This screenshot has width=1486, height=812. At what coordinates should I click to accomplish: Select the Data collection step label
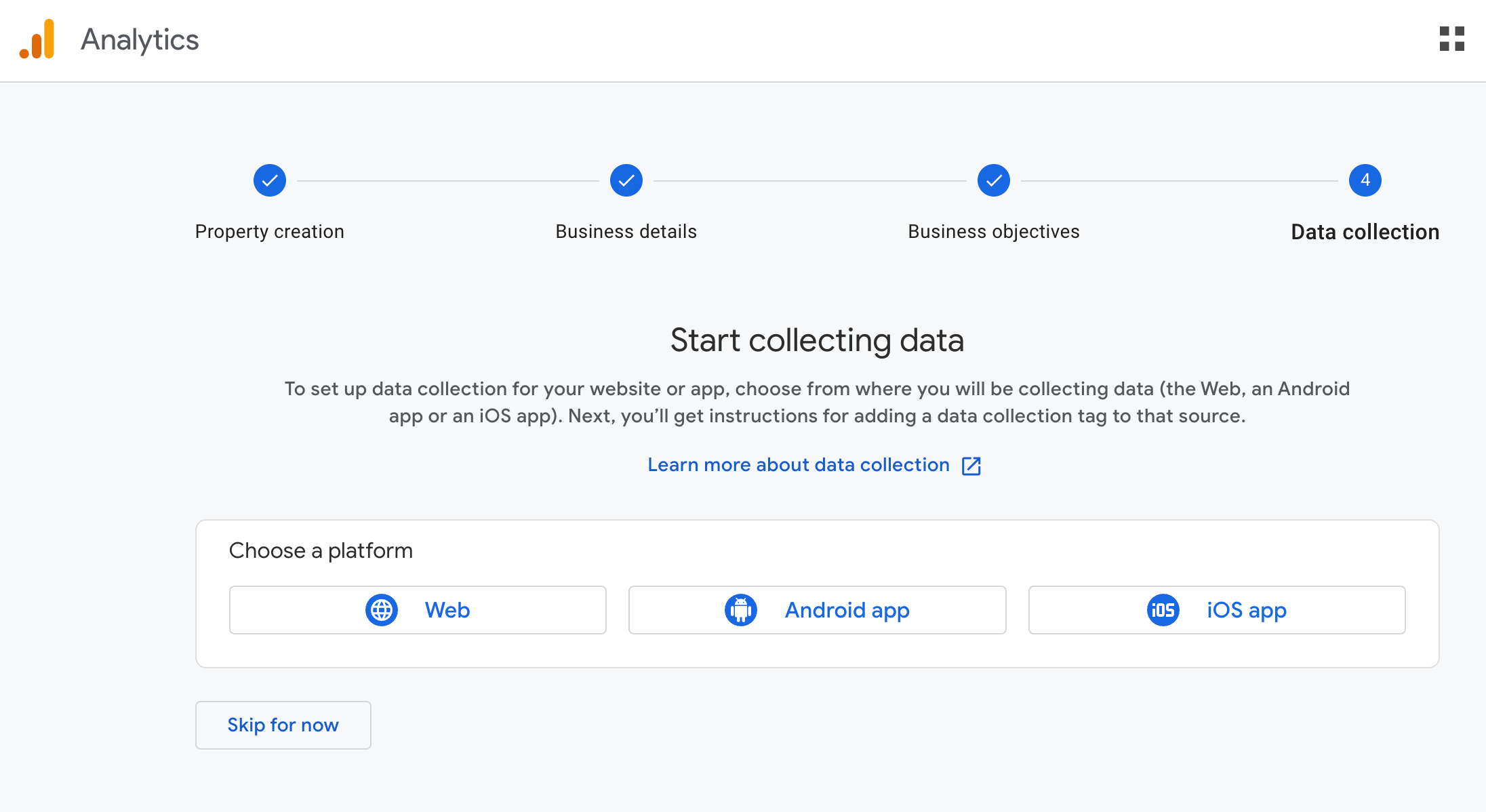(x=1365, y=232)
